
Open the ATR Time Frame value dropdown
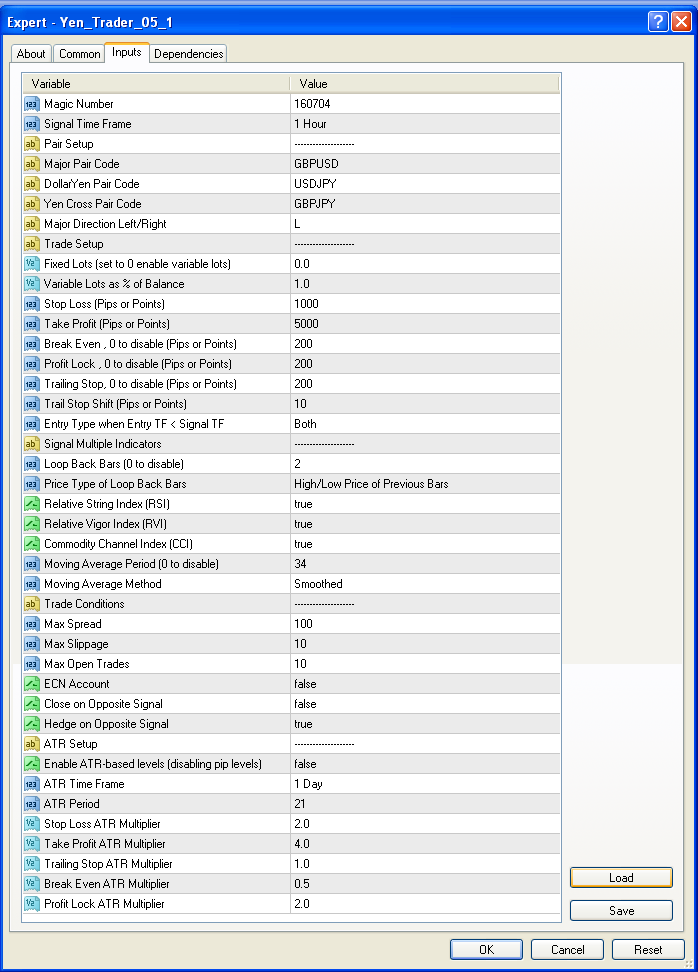[424, 784]
